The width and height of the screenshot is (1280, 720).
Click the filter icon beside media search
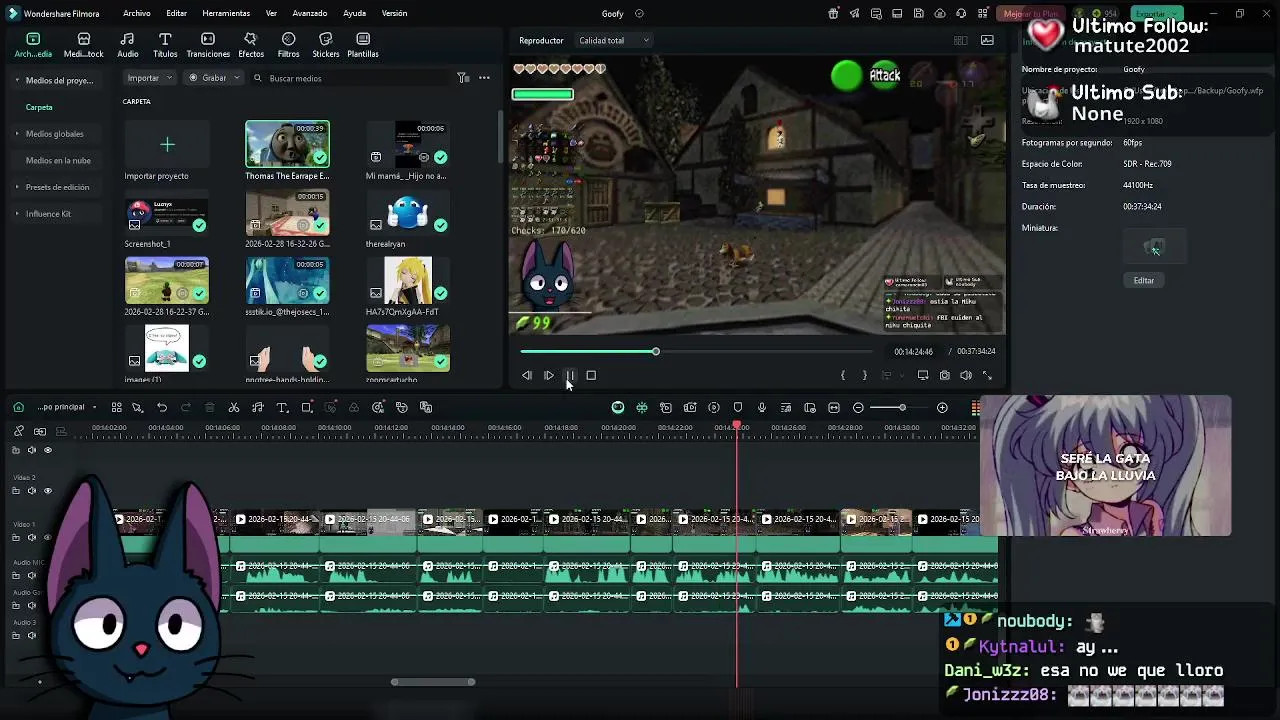click(x=463, y=78)
